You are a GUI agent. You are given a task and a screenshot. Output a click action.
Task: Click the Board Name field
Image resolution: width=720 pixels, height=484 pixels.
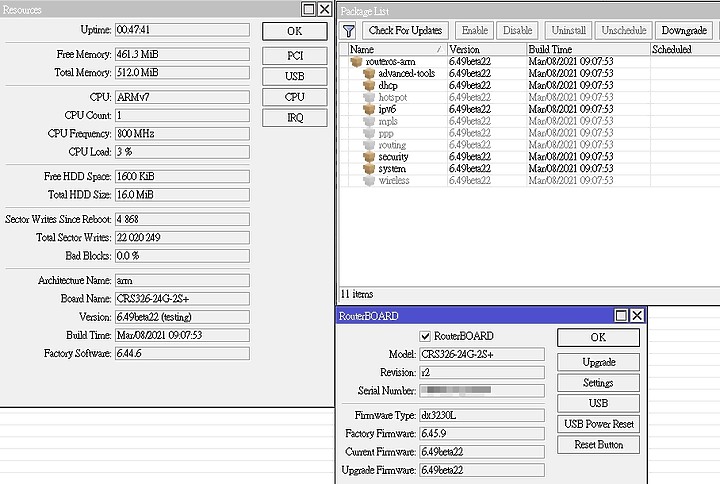pyautogui.click(x=182, y=299)
